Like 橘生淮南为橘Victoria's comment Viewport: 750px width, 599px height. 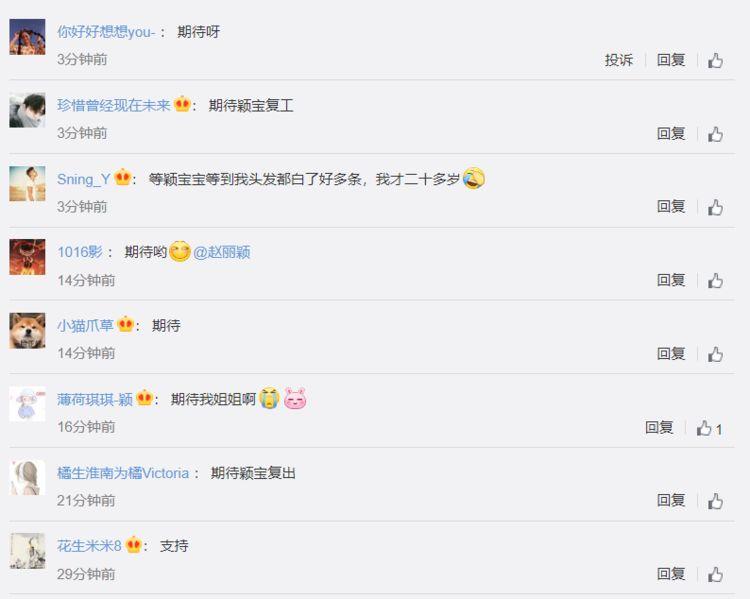tap(716, 501)
